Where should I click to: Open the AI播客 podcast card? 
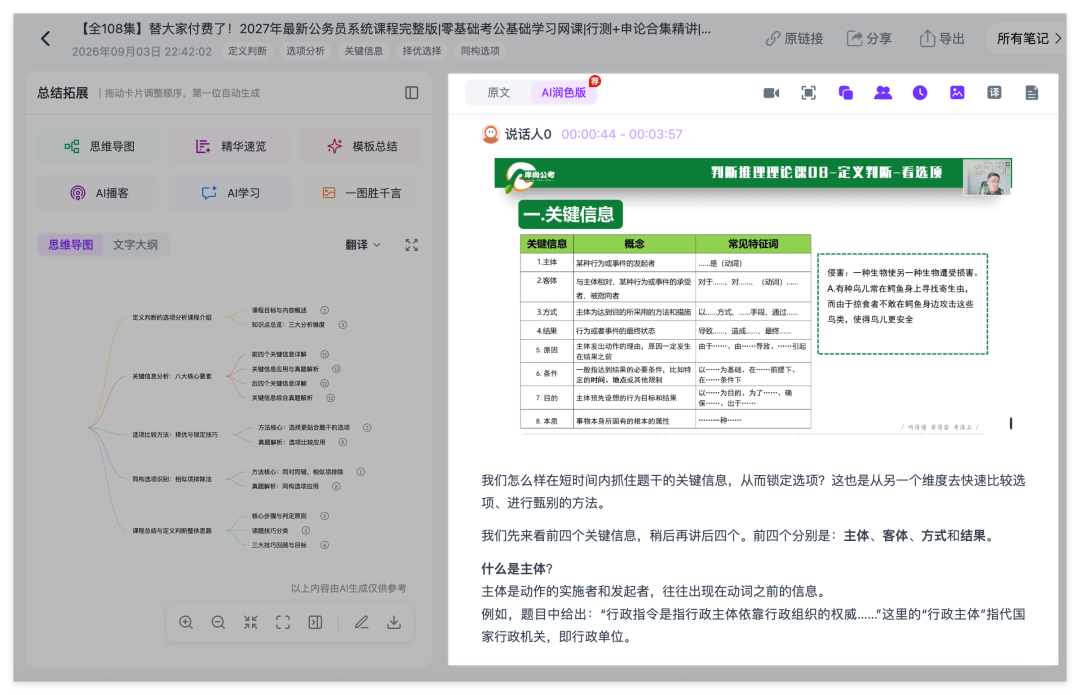98,193
